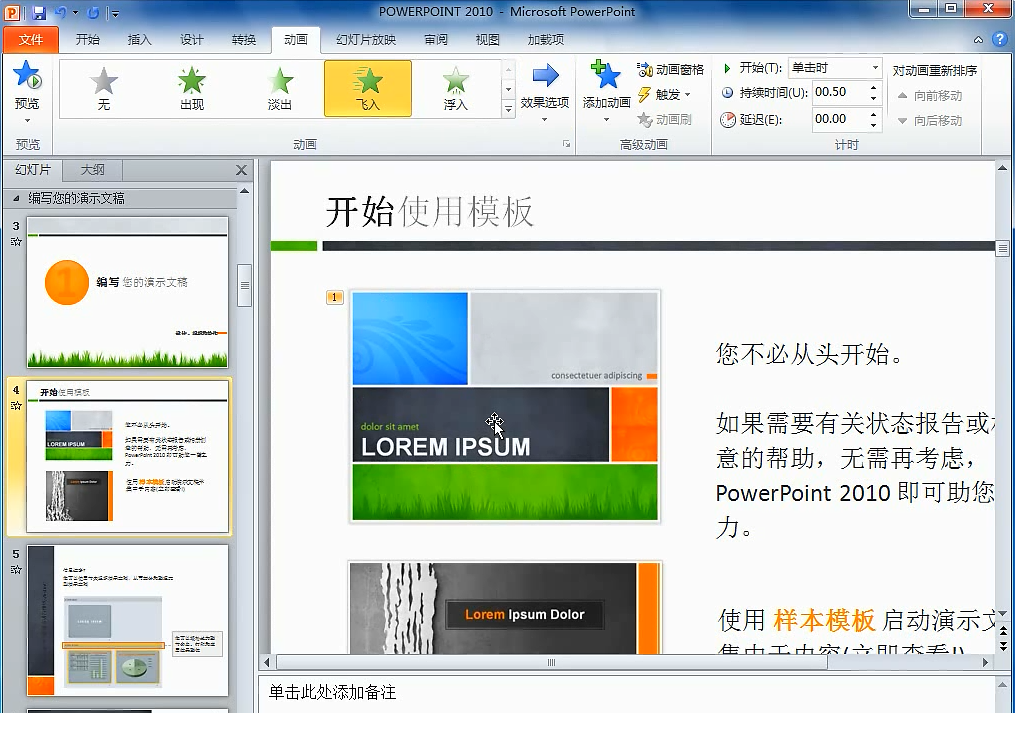The width and height of the screenshot is (1015, 736).
Task: Switch to the Review (审阅) tab
Action: pos(436,40)
